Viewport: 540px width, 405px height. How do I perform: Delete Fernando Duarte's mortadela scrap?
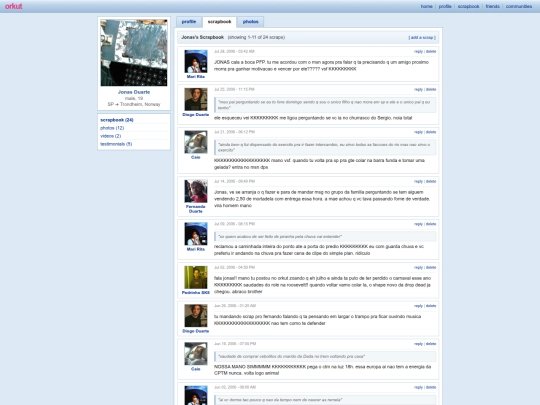point(431,181)
